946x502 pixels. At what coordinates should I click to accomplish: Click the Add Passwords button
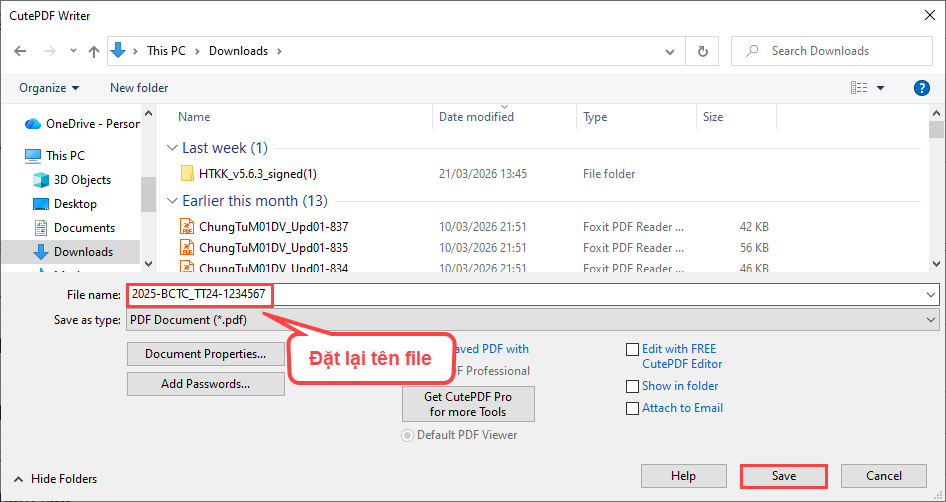[x=206, y=384]
